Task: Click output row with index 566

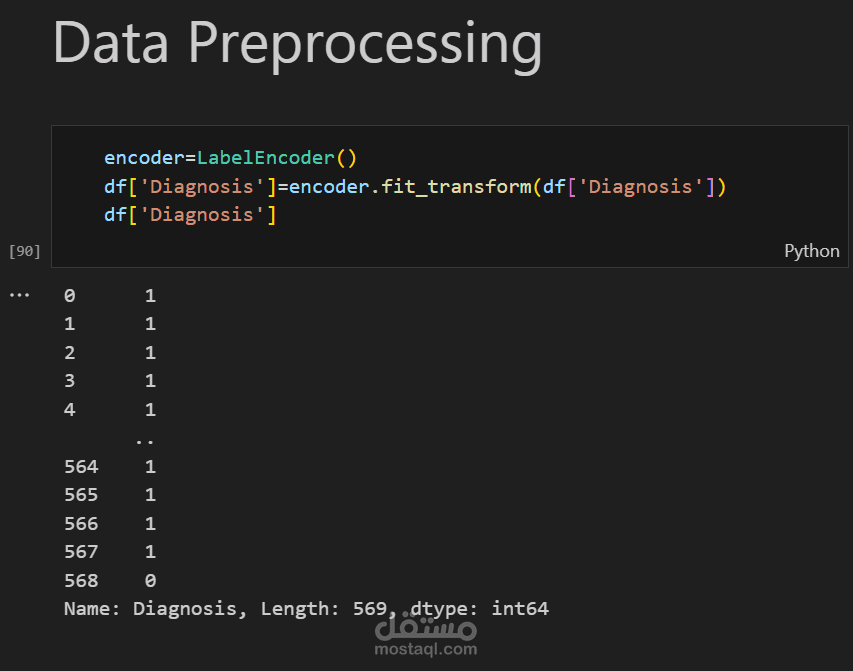Action: (110, 524)
